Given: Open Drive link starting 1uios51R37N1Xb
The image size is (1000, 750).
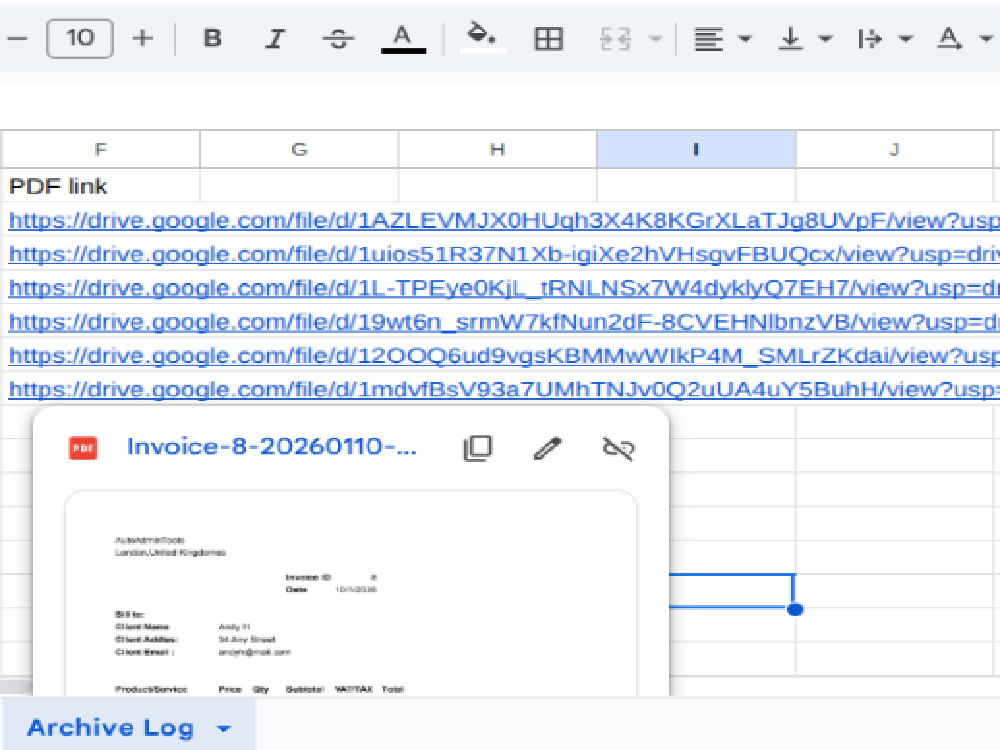Looking at the screenshot, I should coord(504,254).
